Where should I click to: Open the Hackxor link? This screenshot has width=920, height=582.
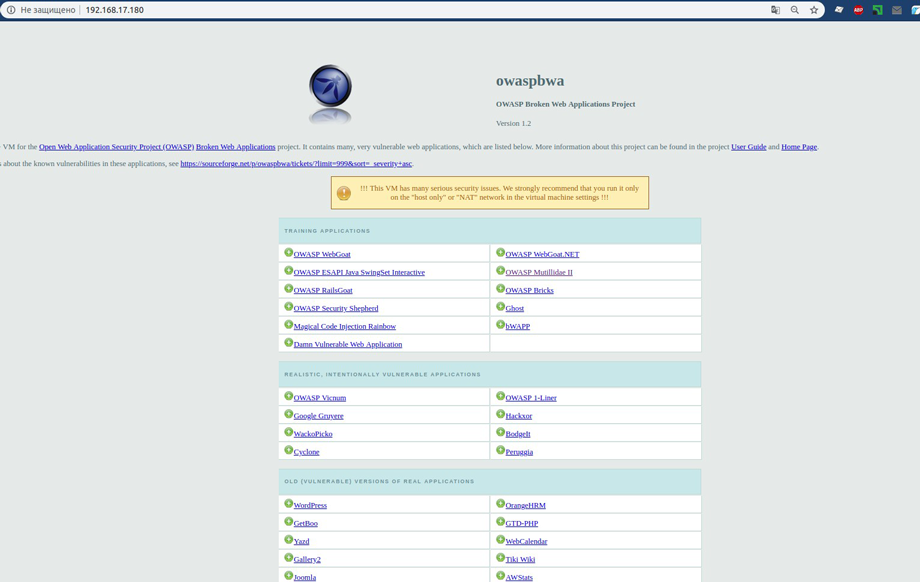coord(519,417)
